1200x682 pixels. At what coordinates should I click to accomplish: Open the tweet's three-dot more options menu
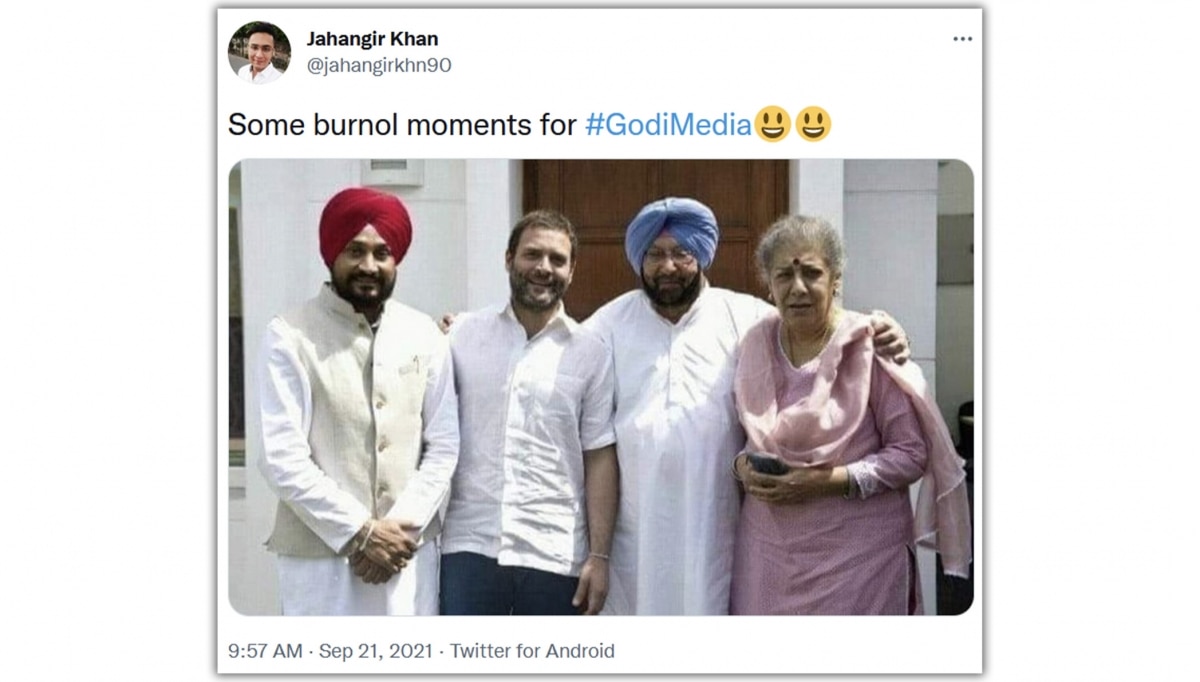point(962,39)
